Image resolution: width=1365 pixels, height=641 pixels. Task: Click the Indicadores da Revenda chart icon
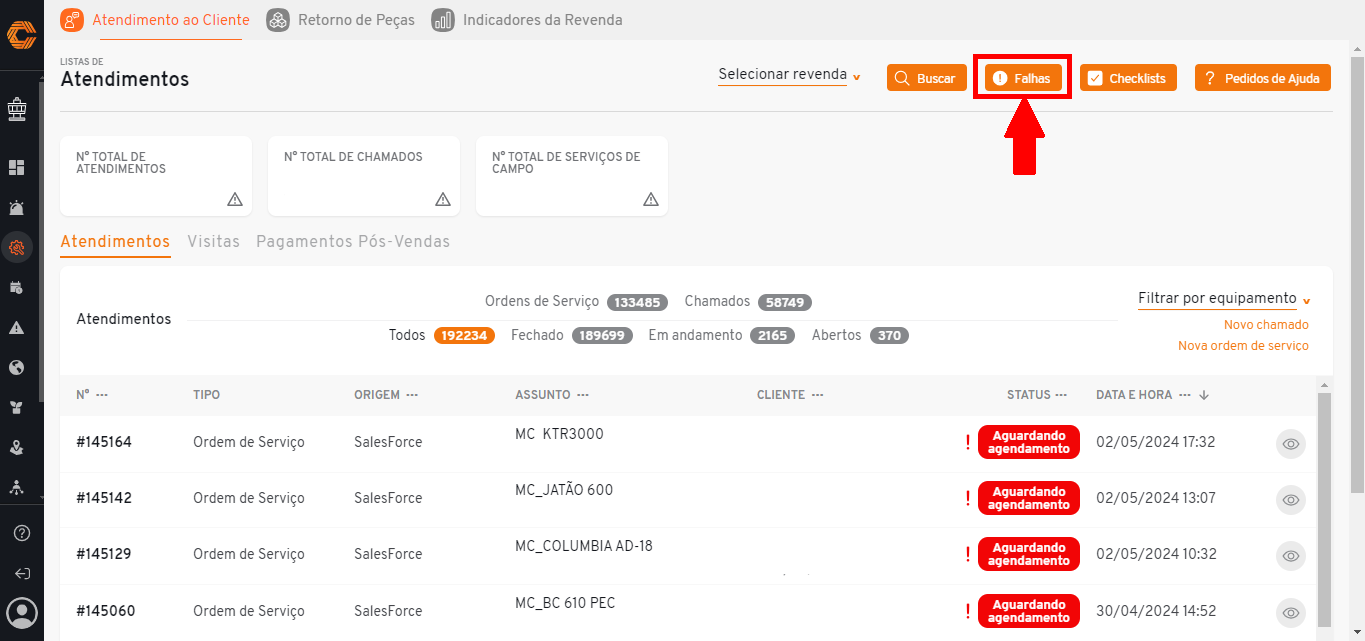(443, 20)
